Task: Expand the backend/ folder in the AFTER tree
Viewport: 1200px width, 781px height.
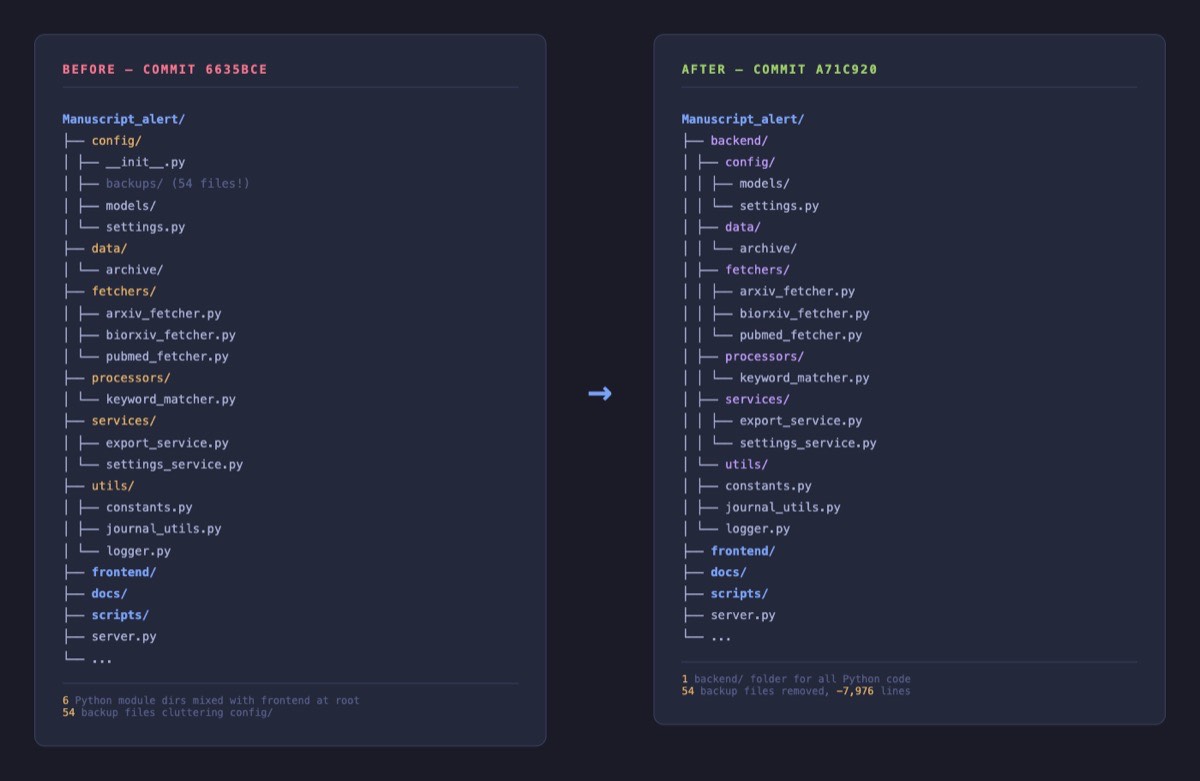Action: 738,141
